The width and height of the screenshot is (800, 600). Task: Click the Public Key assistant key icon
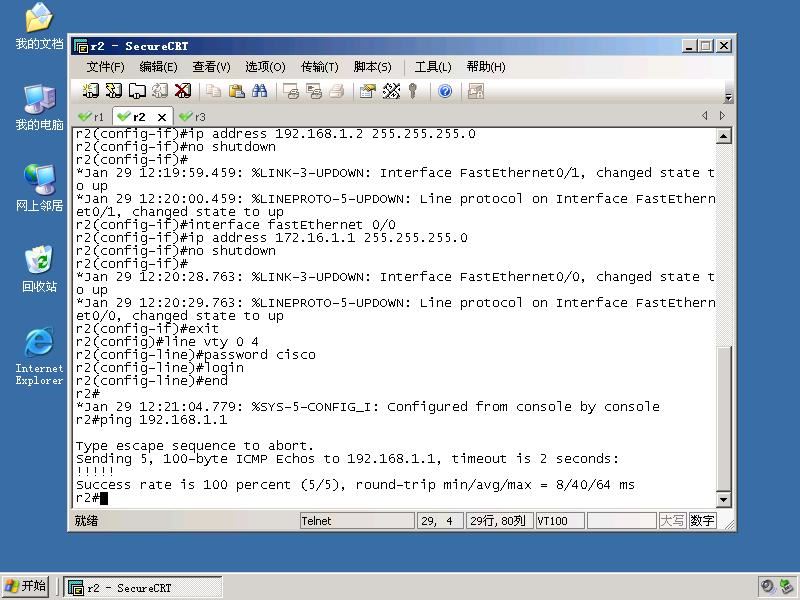click(x=413, y=91)
